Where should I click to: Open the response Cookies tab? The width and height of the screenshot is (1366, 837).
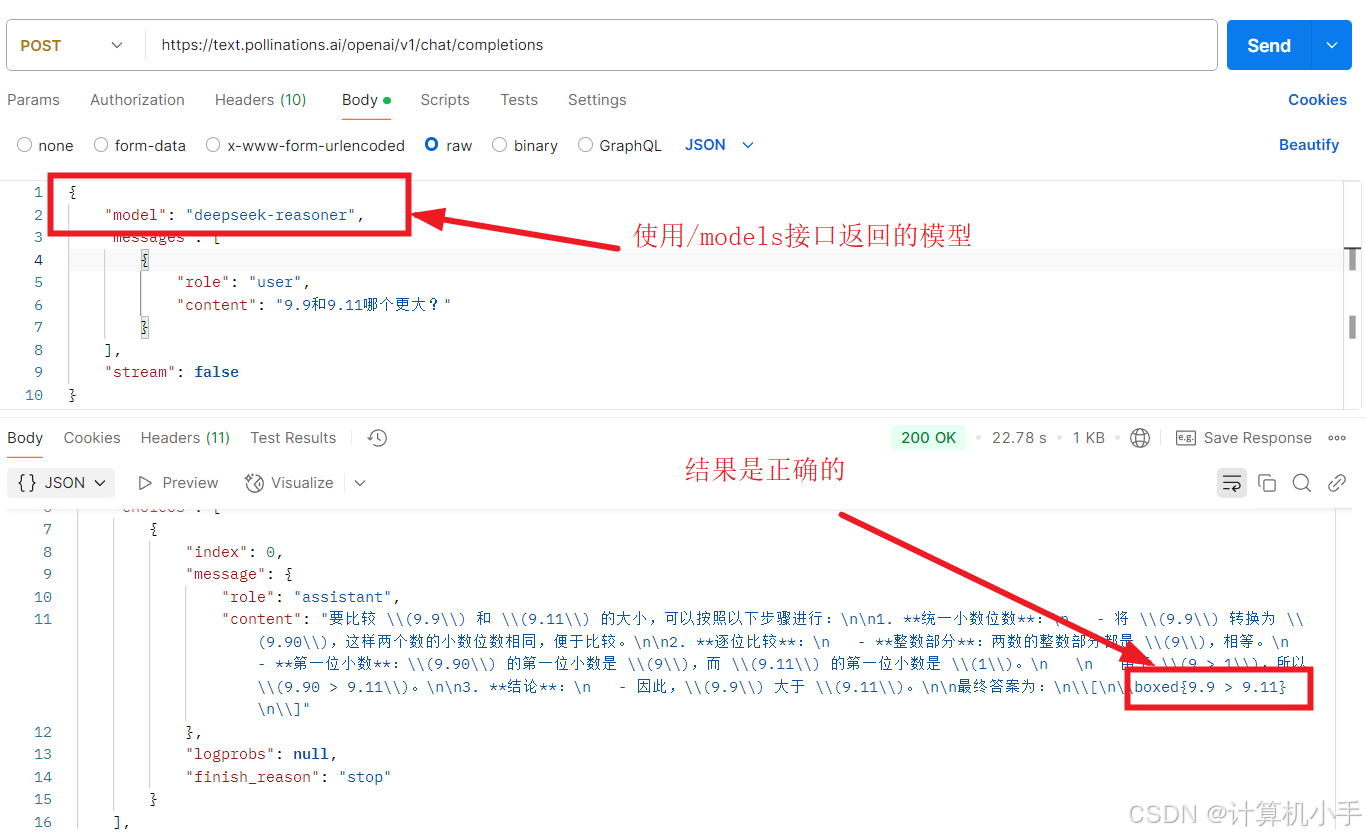tap(92, 438)
